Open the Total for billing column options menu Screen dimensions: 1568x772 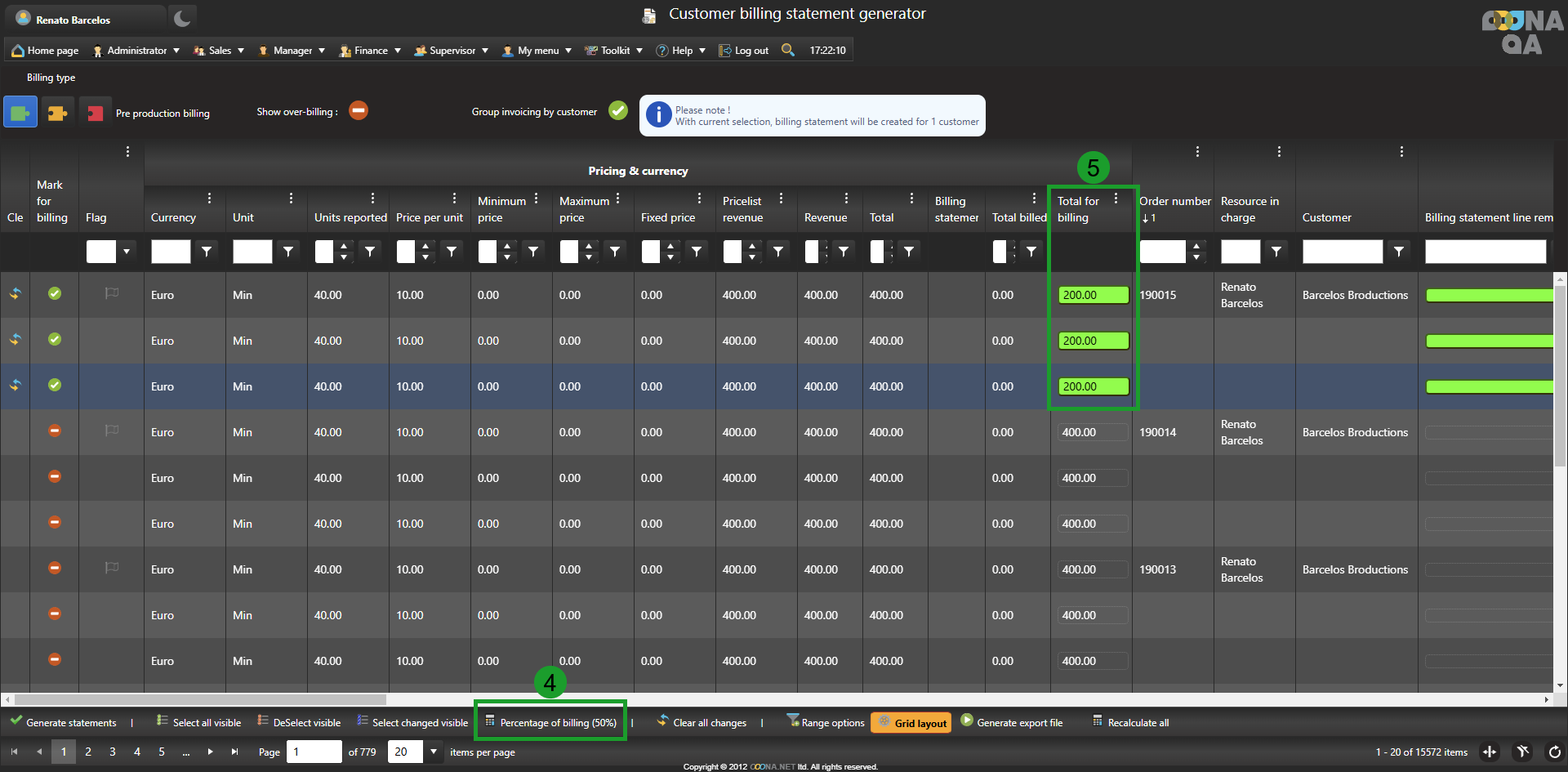coord(1116,199)
